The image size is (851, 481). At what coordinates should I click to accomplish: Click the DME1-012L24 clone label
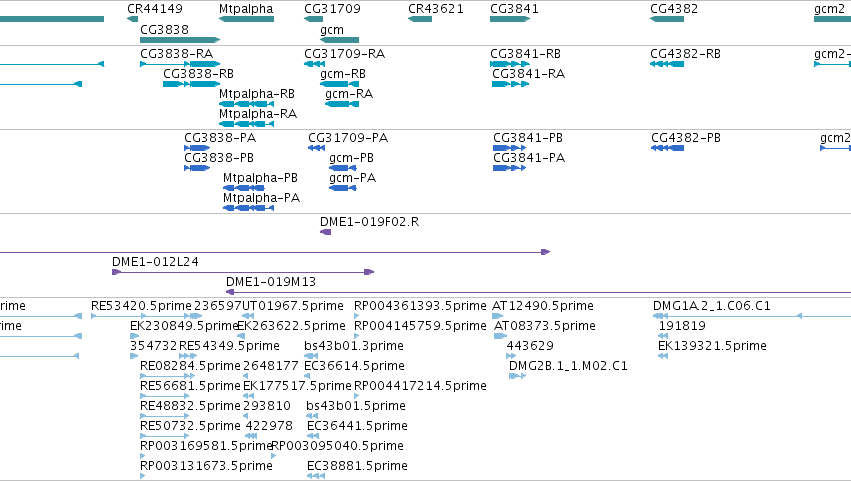point(155,262)
